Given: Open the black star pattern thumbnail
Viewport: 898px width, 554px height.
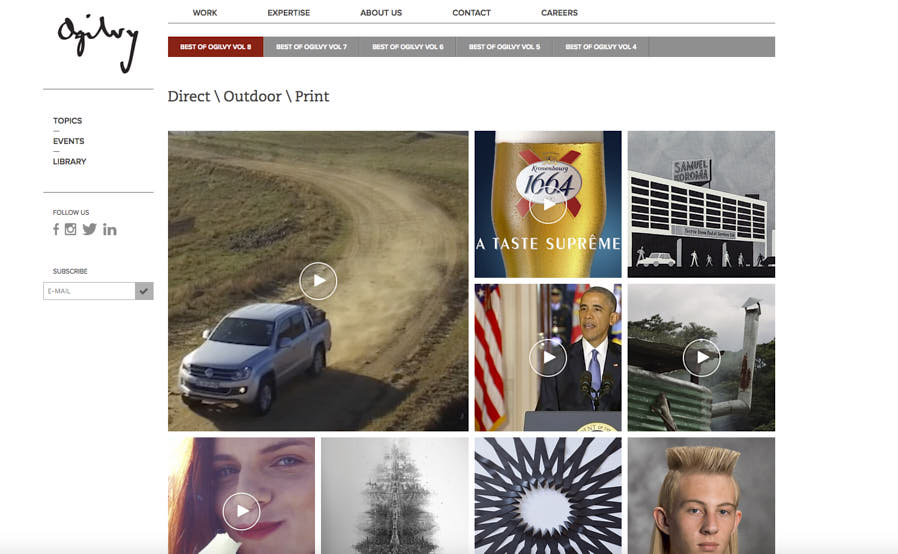Looking at the screenshot, I should pyautogui.click(x=548, y=496).
